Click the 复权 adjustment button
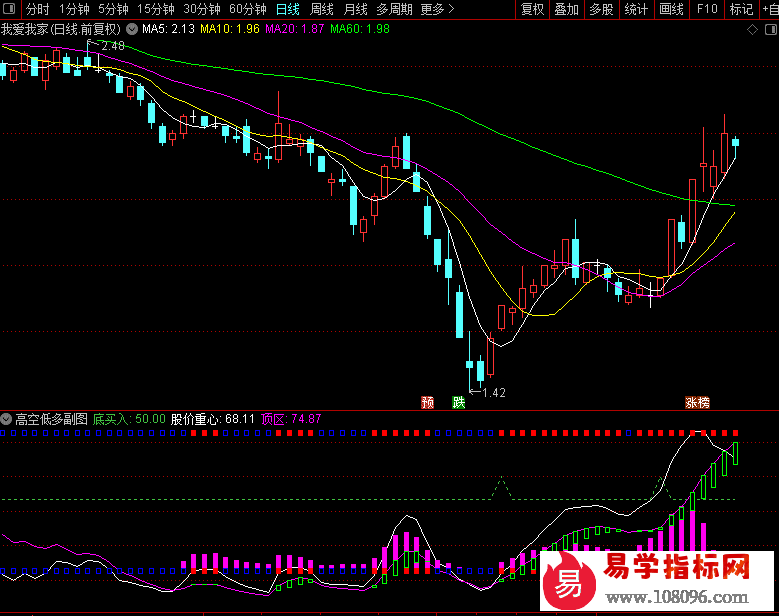Viewport: 779px width, 616px height. click(532, 9)
